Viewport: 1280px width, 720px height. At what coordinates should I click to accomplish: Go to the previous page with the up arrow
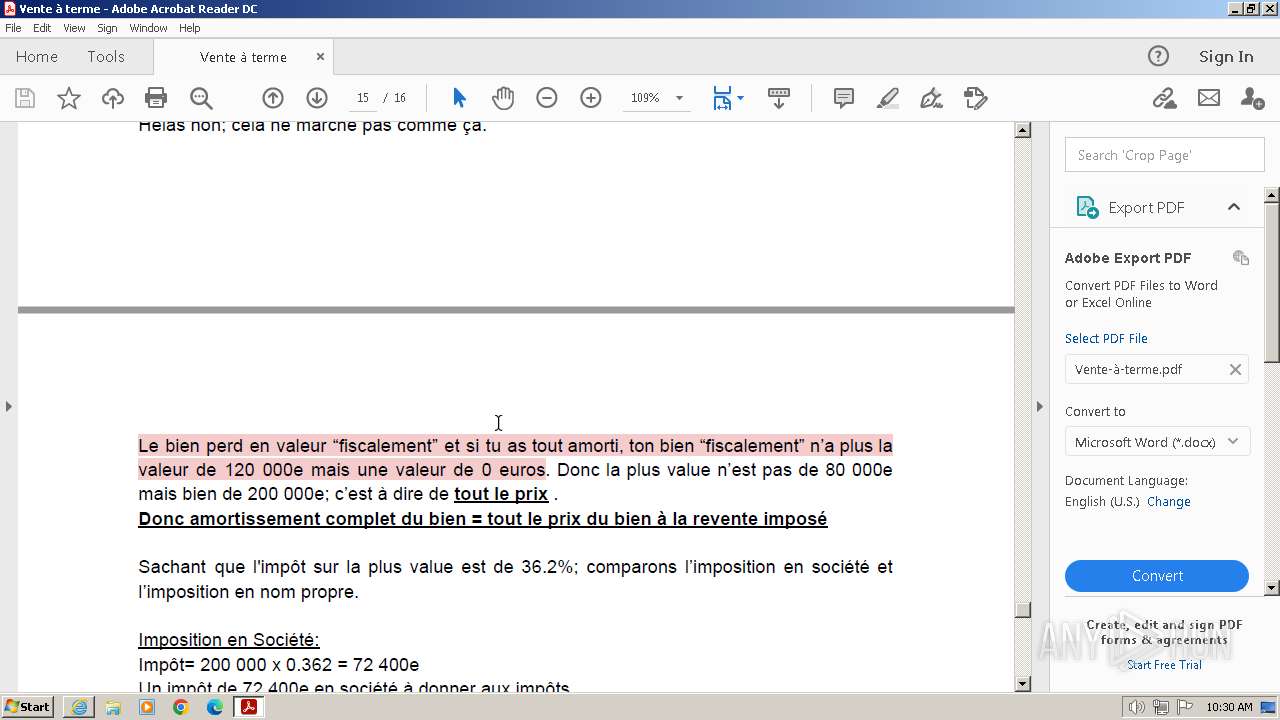pos(273,98)
